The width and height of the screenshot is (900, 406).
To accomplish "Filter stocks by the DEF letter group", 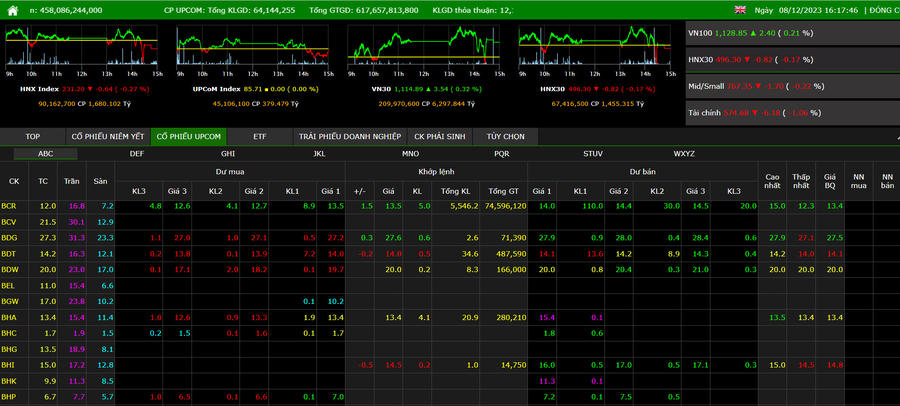I will coord(137,154).
